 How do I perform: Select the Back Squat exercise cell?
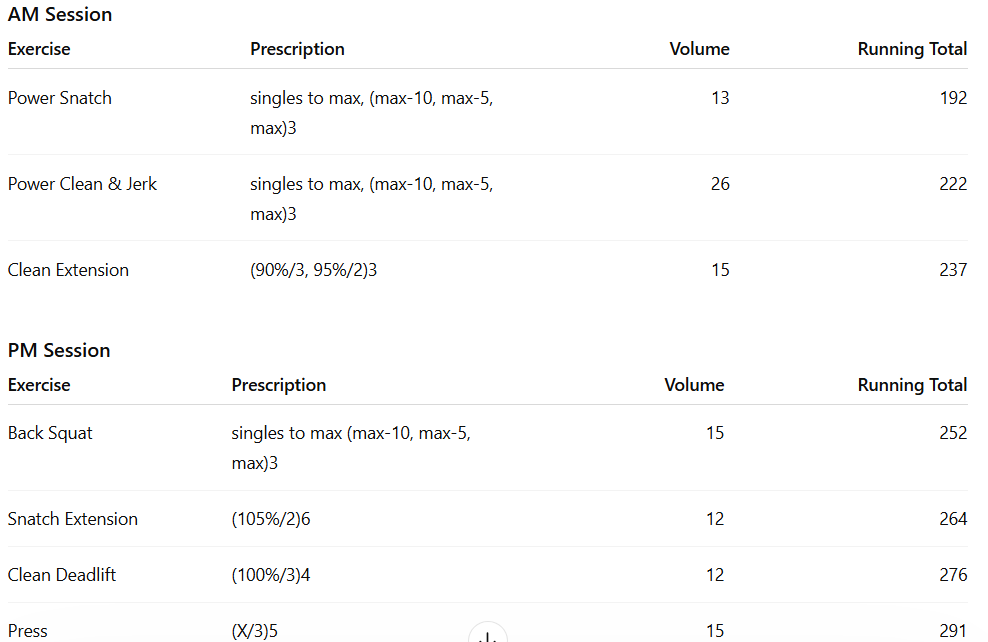click(50, 433)
